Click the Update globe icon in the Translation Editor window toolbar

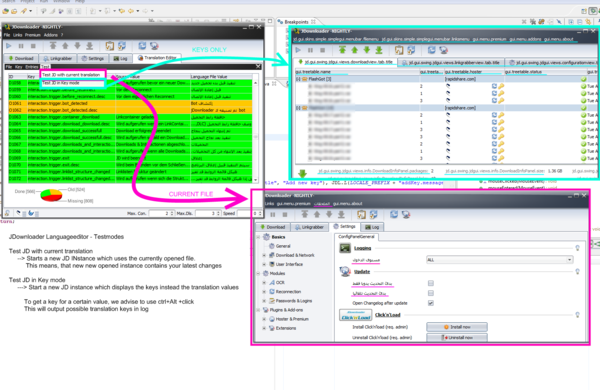point(154,46)
